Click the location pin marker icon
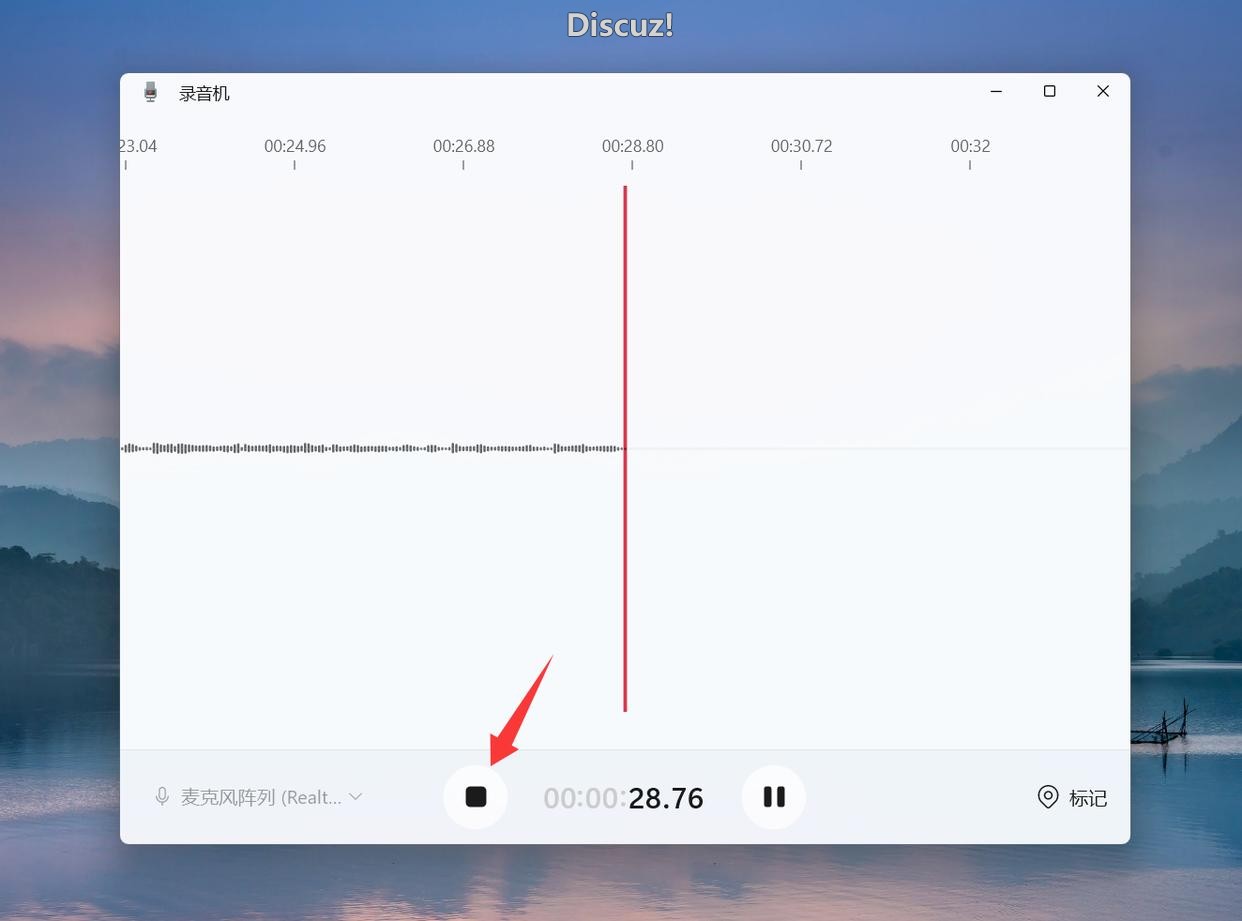Screen dimensions: 1242x921 [x=1047, y=797]
